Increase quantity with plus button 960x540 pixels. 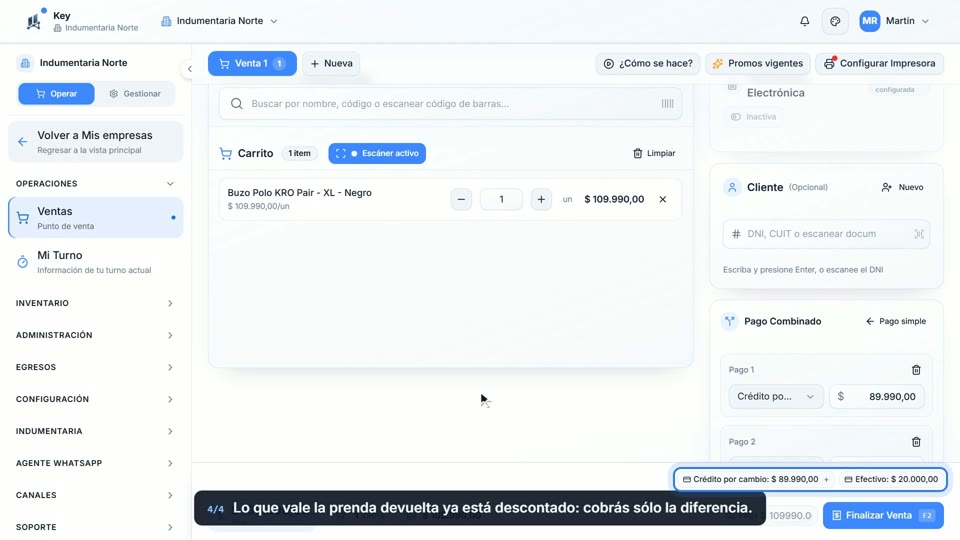541,199
